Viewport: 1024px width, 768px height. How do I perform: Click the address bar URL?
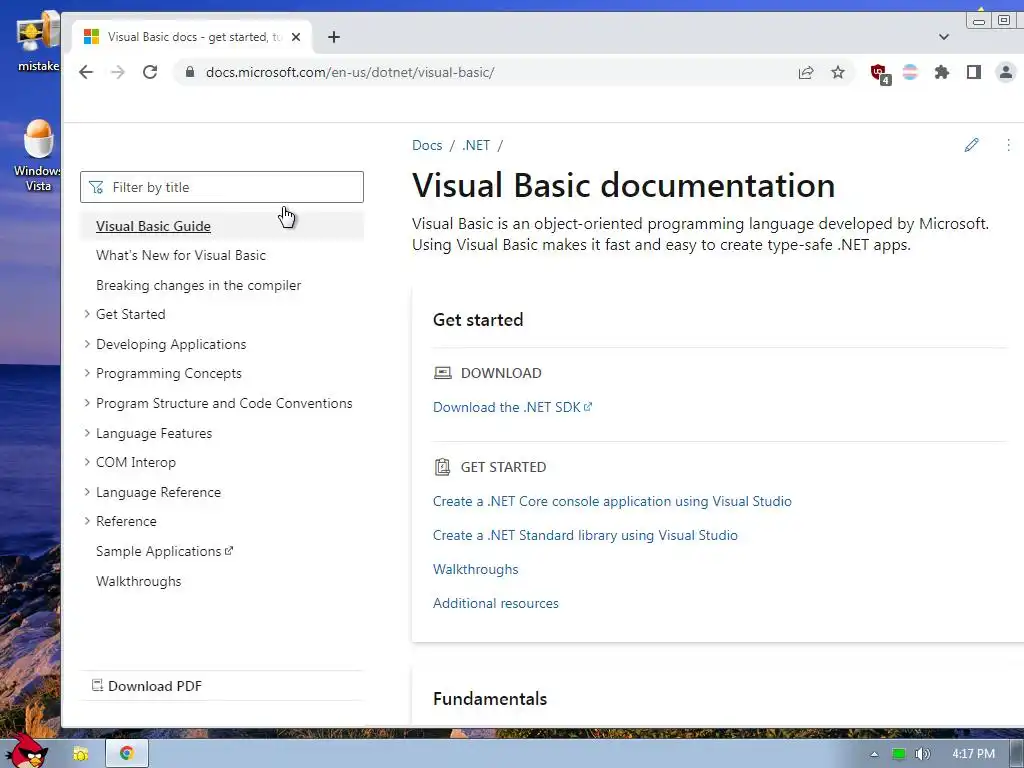350,72
